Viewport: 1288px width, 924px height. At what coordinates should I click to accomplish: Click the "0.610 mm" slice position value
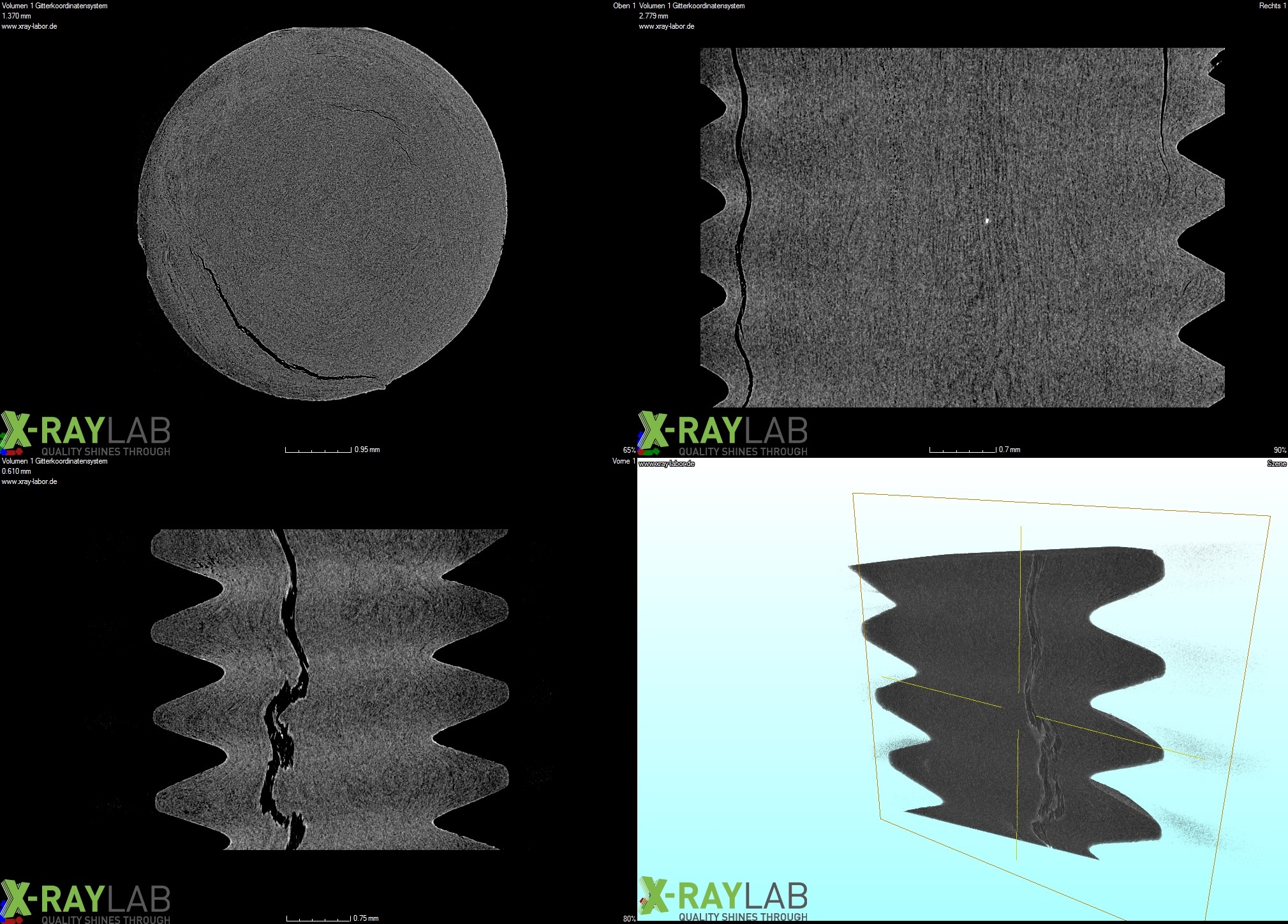17,471
